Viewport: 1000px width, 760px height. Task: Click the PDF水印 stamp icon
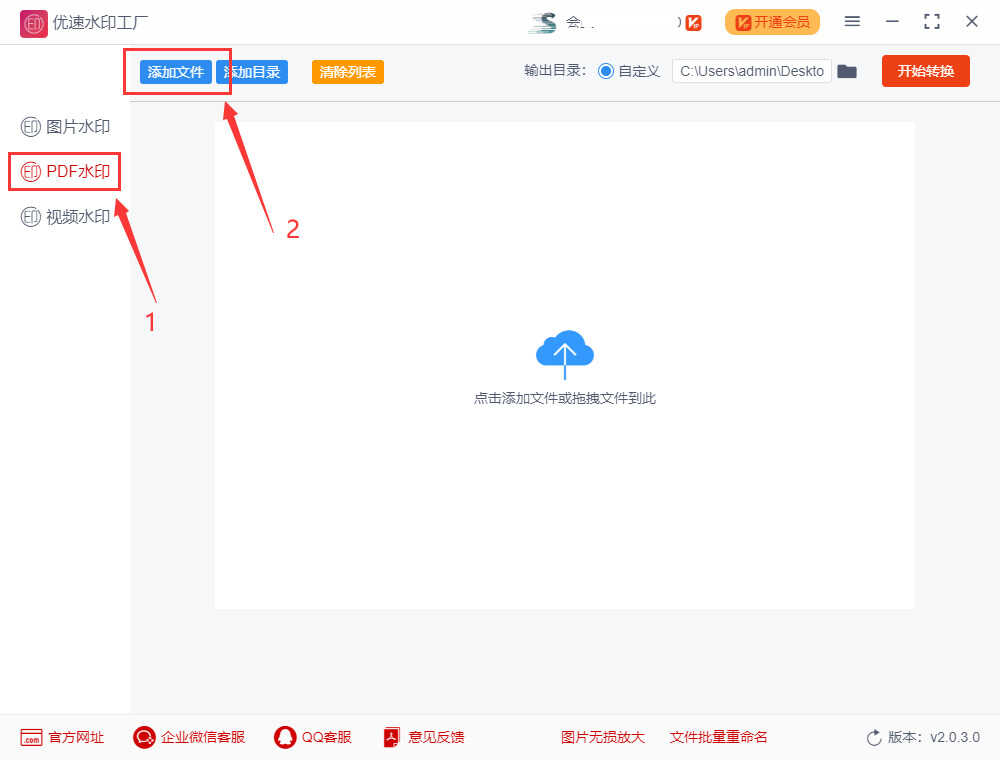tap(31, 172)
